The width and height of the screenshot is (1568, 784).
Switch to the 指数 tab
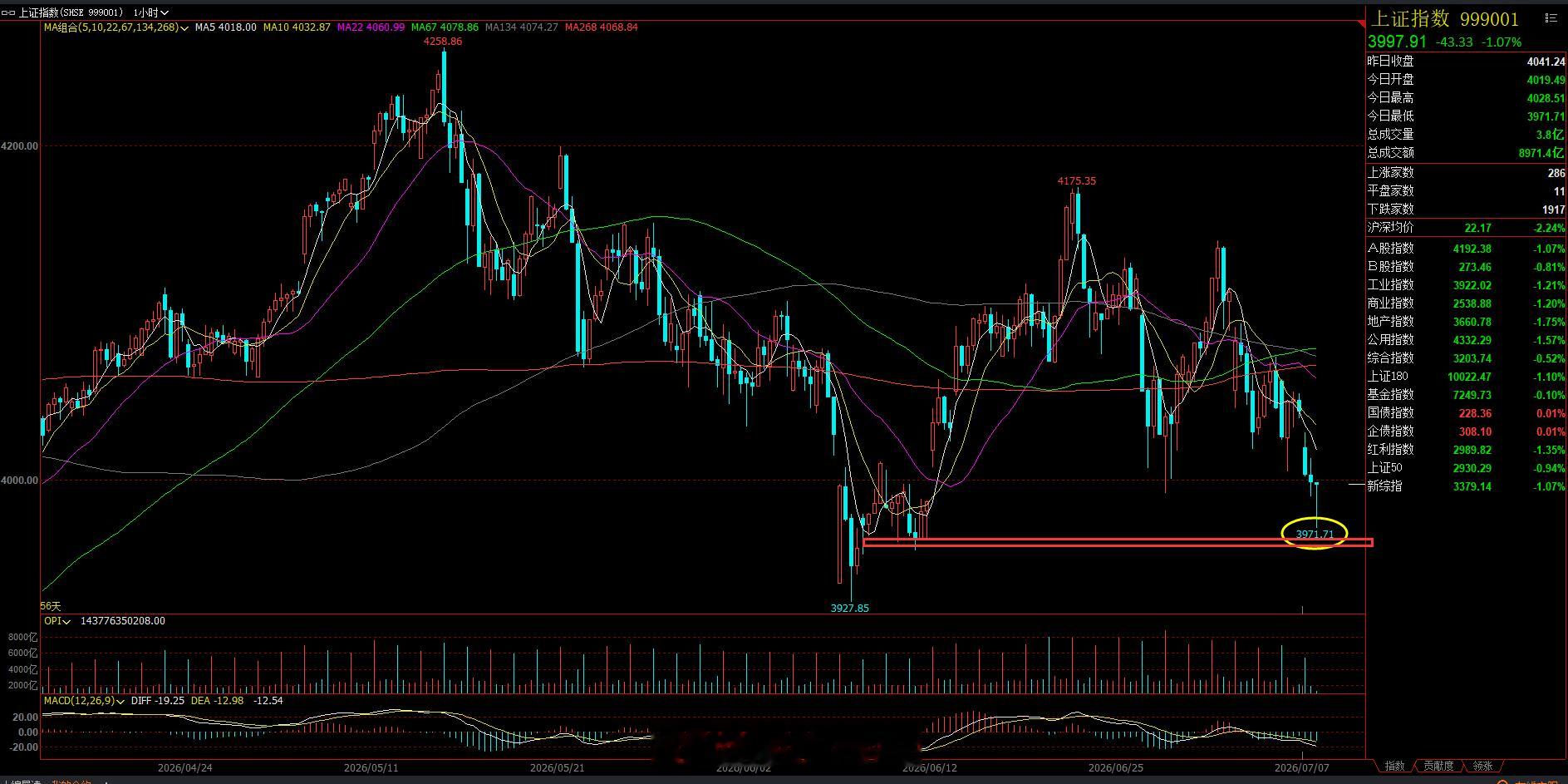(1394, 766)
